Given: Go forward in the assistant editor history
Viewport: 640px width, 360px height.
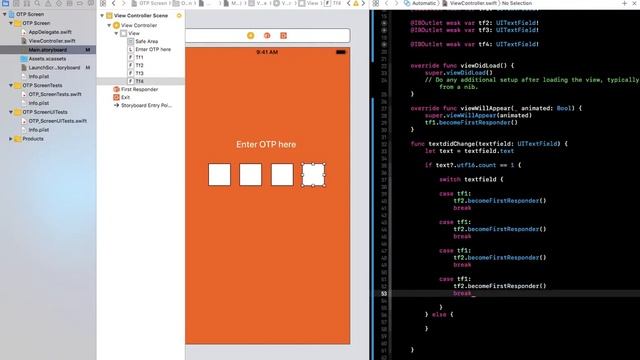Looking at the screenshot, I should click(x=396, y=3).
